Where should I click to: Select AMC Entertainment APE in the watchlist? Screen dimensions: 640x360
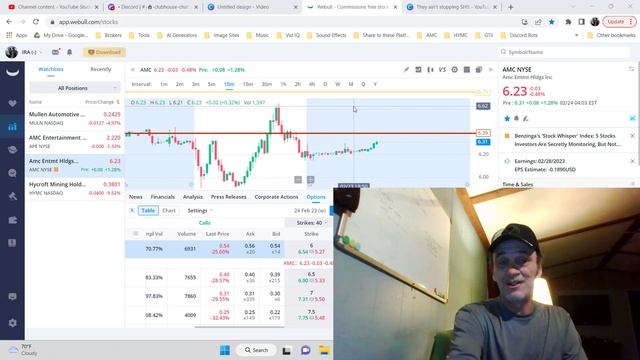point(74,142)
